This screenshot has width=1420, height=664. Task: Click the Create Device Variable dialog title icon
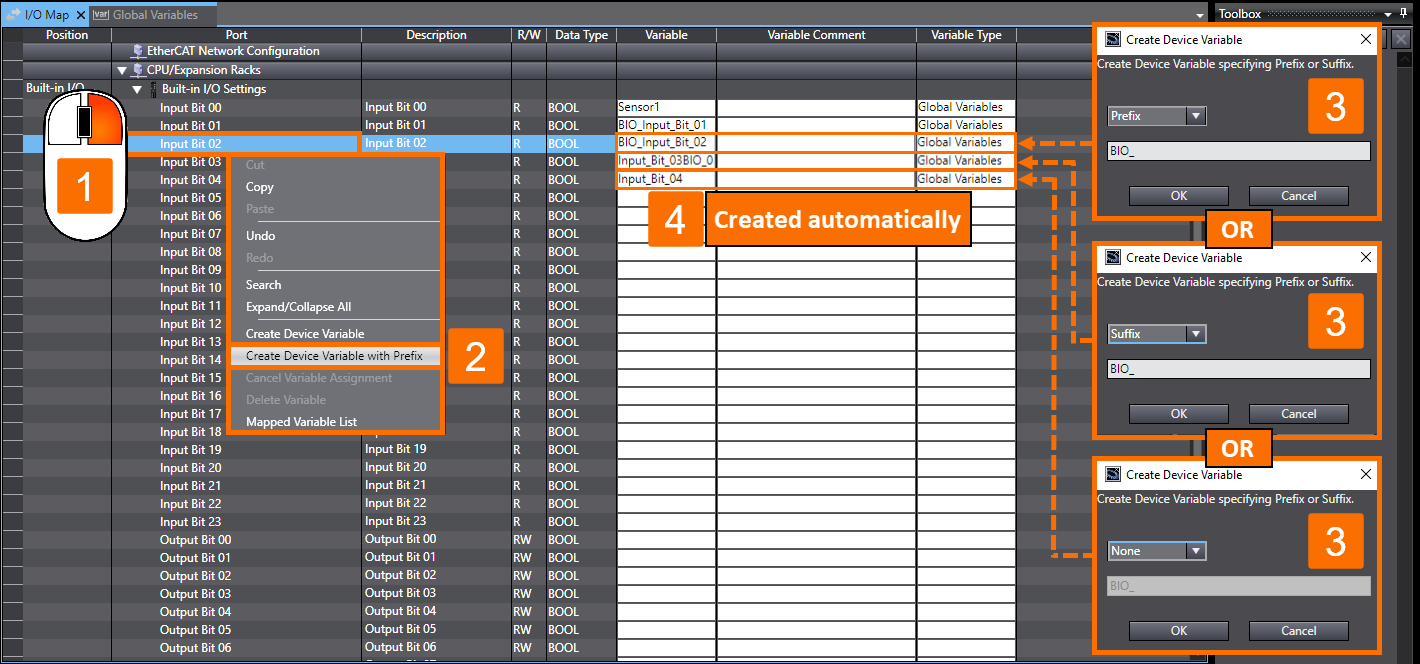[x=1113, y=40]
